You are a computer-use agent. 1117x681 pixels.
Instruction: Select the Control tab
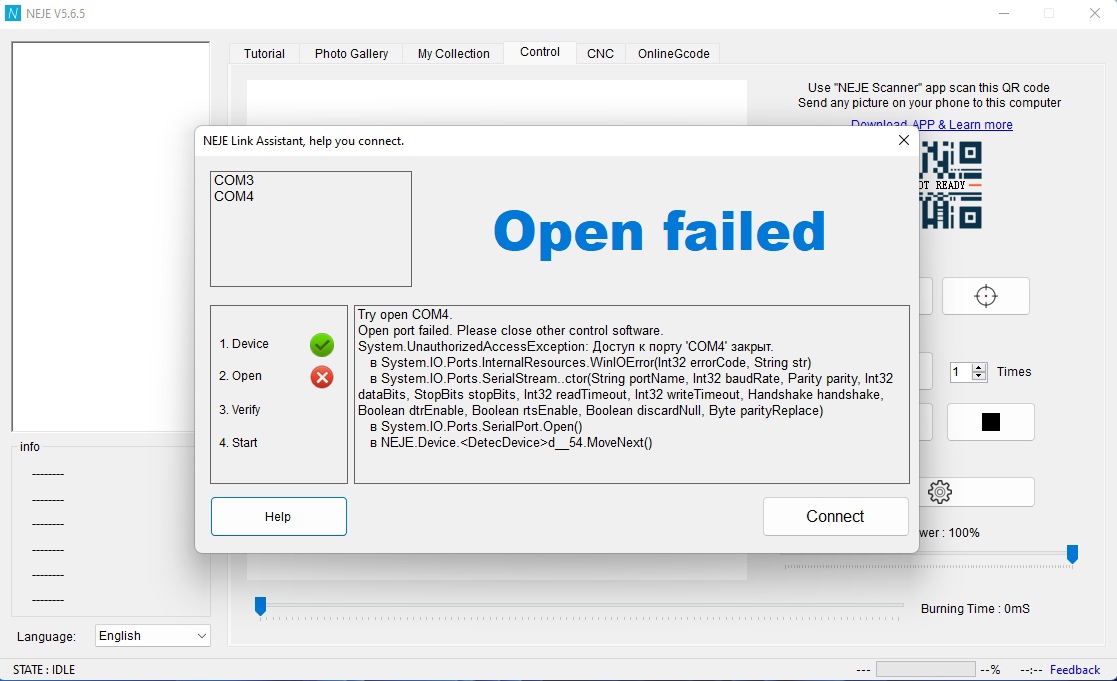540,52
